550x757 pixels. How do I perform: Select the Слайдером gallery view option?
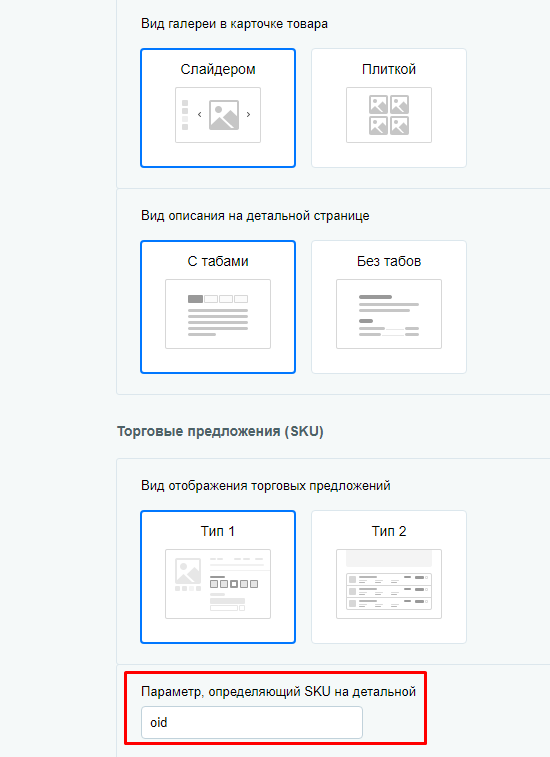(218, 108)
